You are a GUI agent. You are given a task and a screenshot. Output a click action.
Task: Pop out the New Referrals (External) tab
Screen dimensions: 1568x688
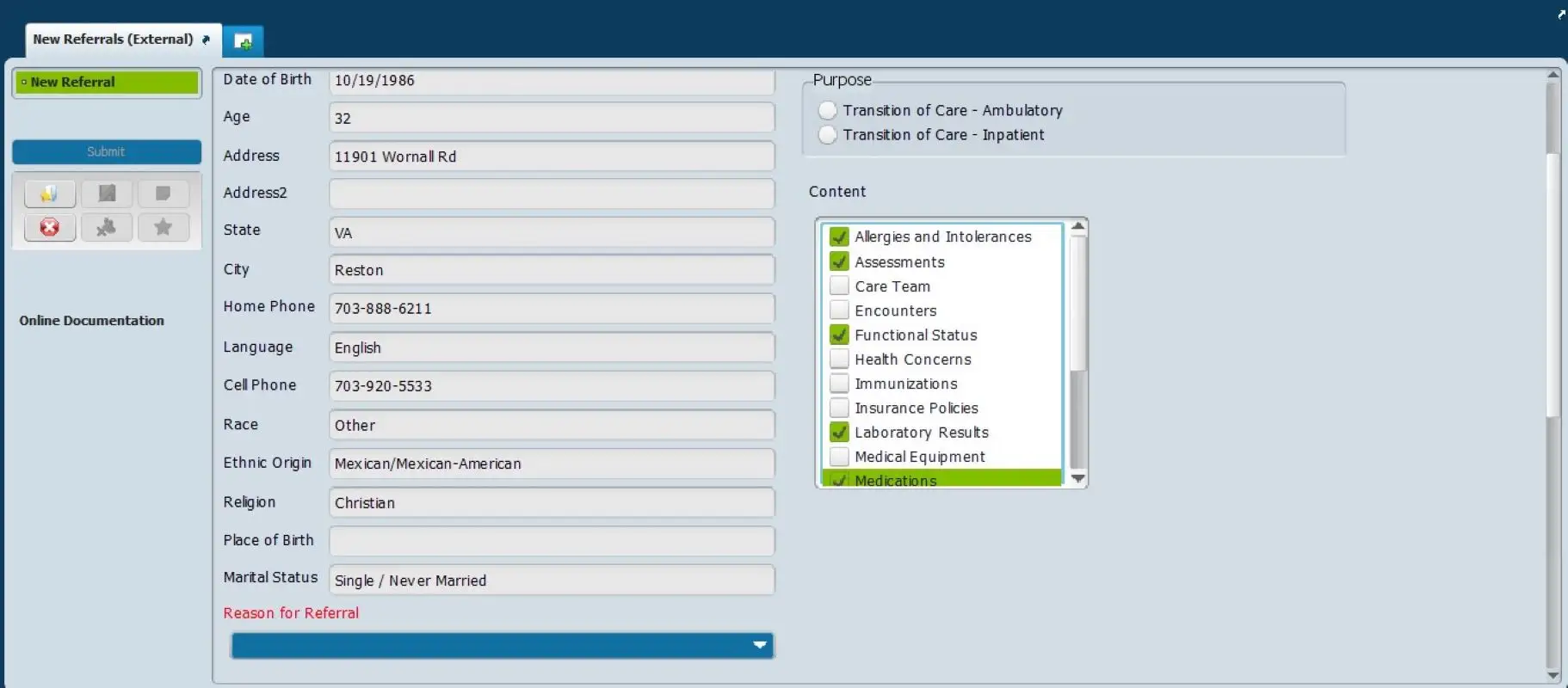(206, 40)
